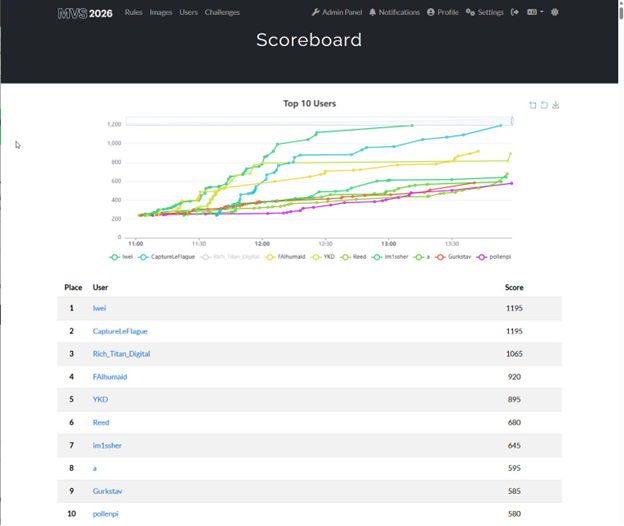Screen dimensions: 624x526
Task: Open the Rules page
Action: pyautogui.click(x=133, y=12)
